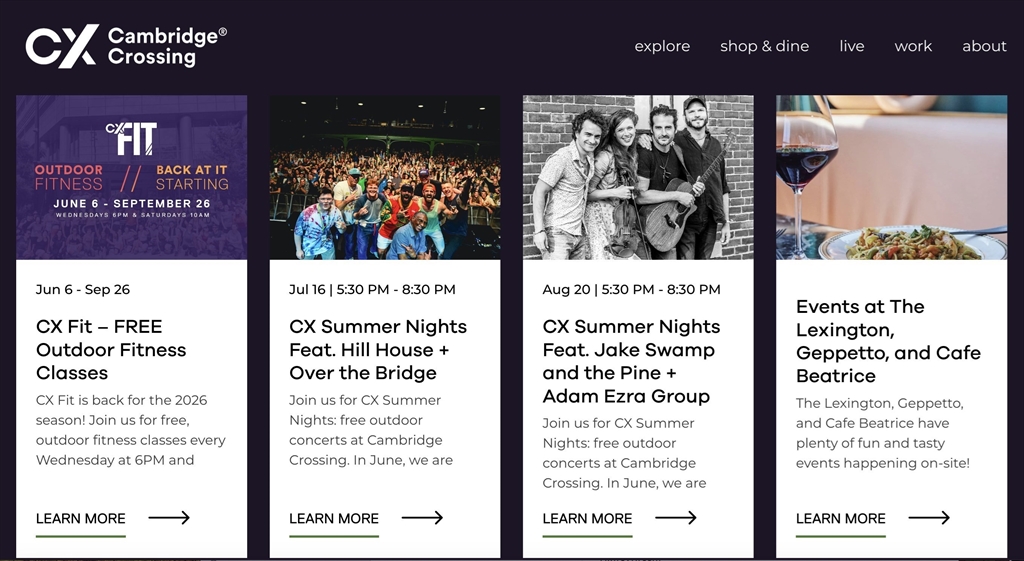This screenshot has height=561, width=1024.
Task: Open the shop & dine menu
Action: click(x=765, y=46)
